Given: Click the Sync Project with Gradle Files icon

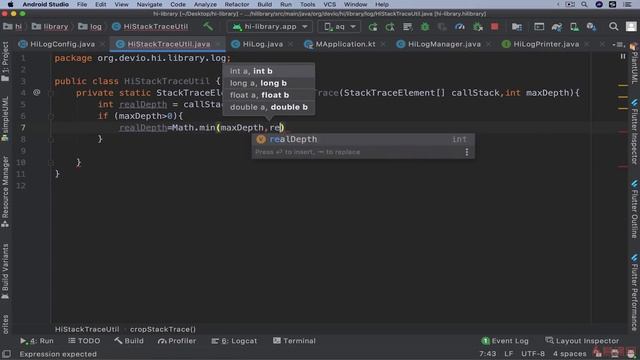Looking at the screenshot, I should click(557, 27).
